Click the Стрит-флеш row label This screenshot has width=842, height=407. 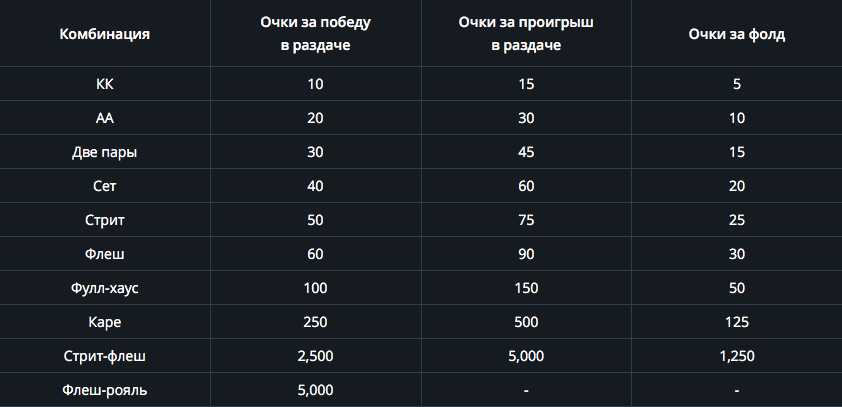105,356
